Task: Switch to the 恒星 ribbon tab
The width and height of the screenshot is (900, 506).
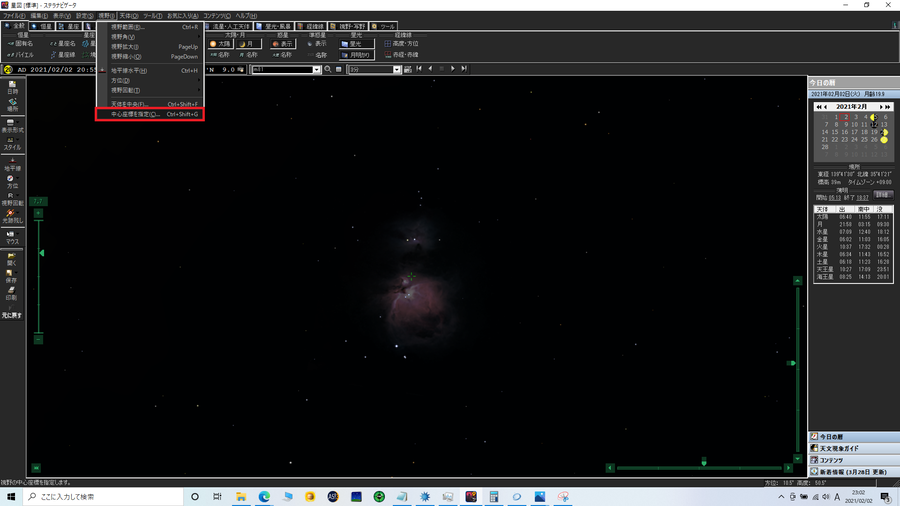Action: (x=41, y=26)
